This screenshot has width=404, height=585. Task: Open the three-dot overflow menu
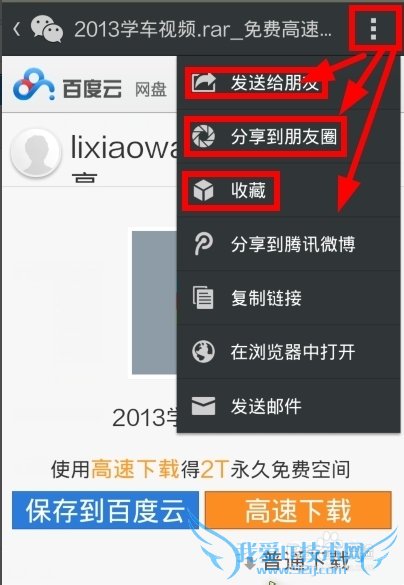(373, 28)
